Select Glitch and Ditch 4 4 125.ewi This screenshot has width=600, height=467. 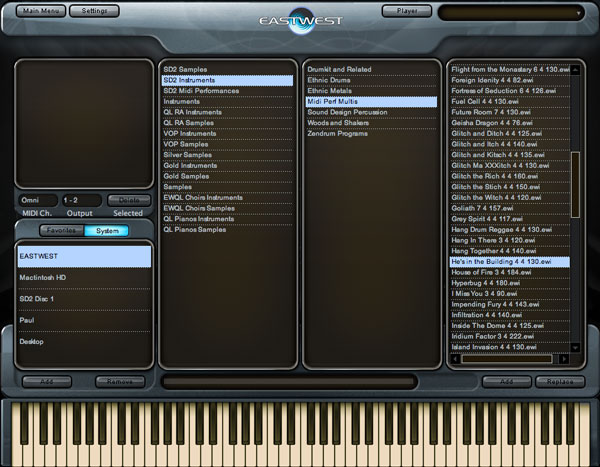click(510, 134)
